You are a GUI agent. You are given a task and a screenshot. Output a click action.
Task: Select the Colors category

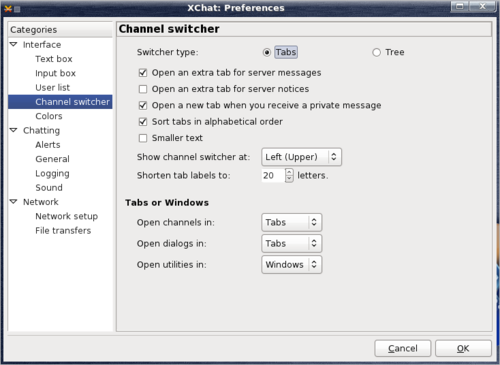click(49, 116)
